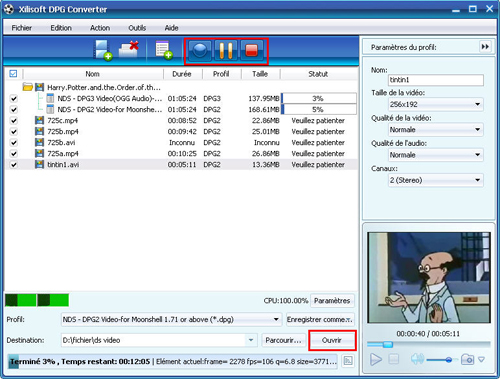Uncheck the 725c.mp4 checkbox
The width and height of the screenshot is (500, 379).
click(14, 121)
